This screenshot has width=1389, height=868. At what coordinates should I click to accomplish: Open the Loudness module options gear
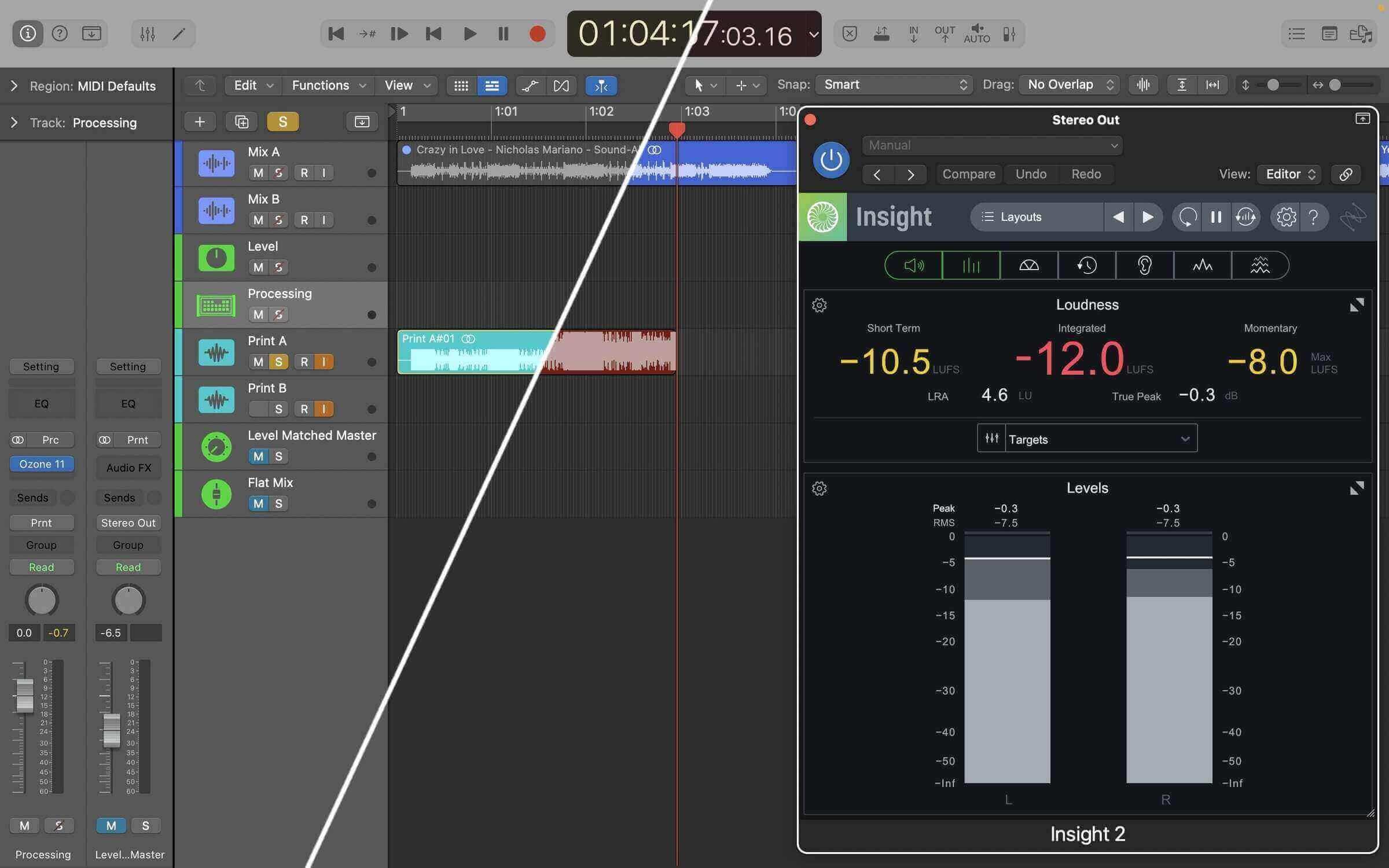pos(819,305)
